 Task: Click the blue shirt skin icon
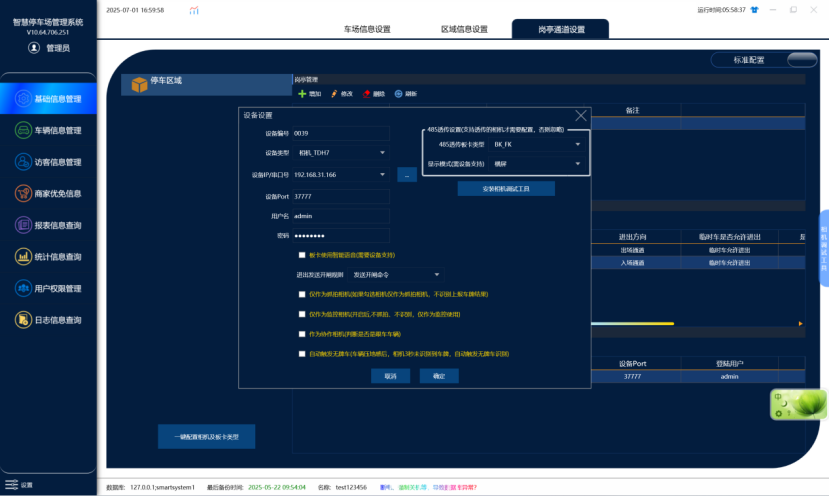coord(754,10)
